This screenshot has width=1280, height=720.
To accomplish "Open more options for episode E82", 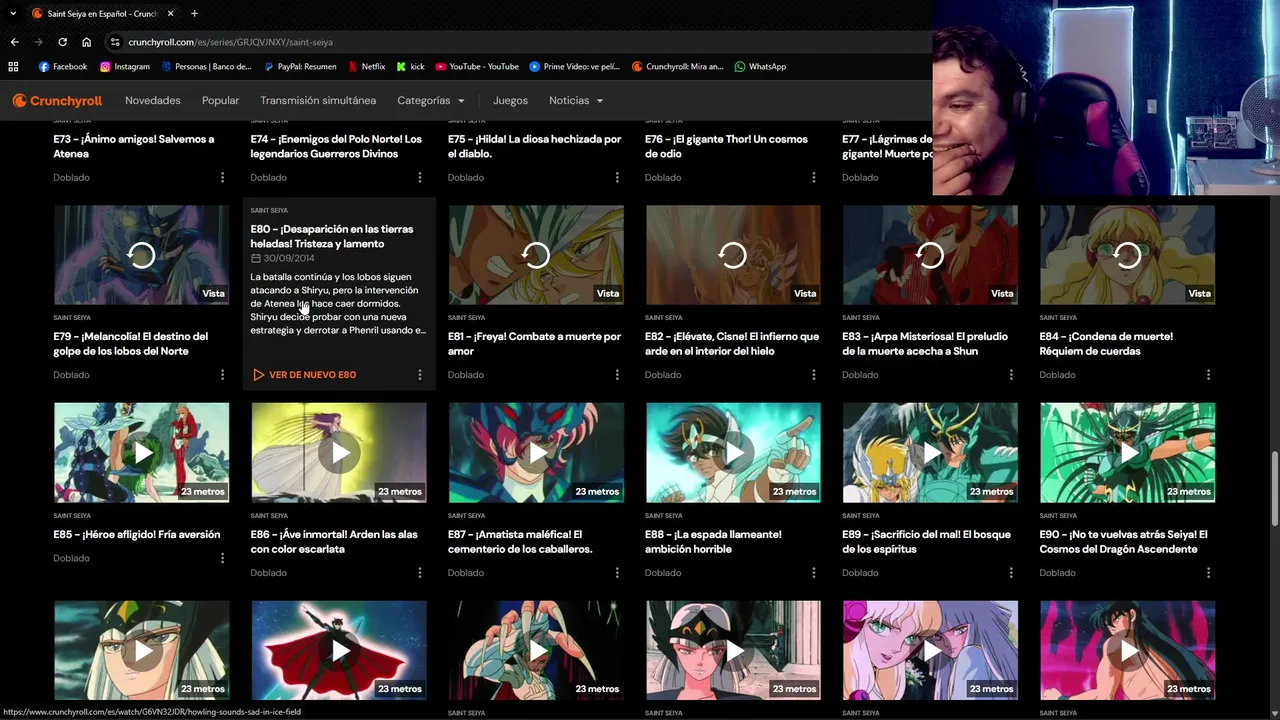I will click(x=813, y=375).
